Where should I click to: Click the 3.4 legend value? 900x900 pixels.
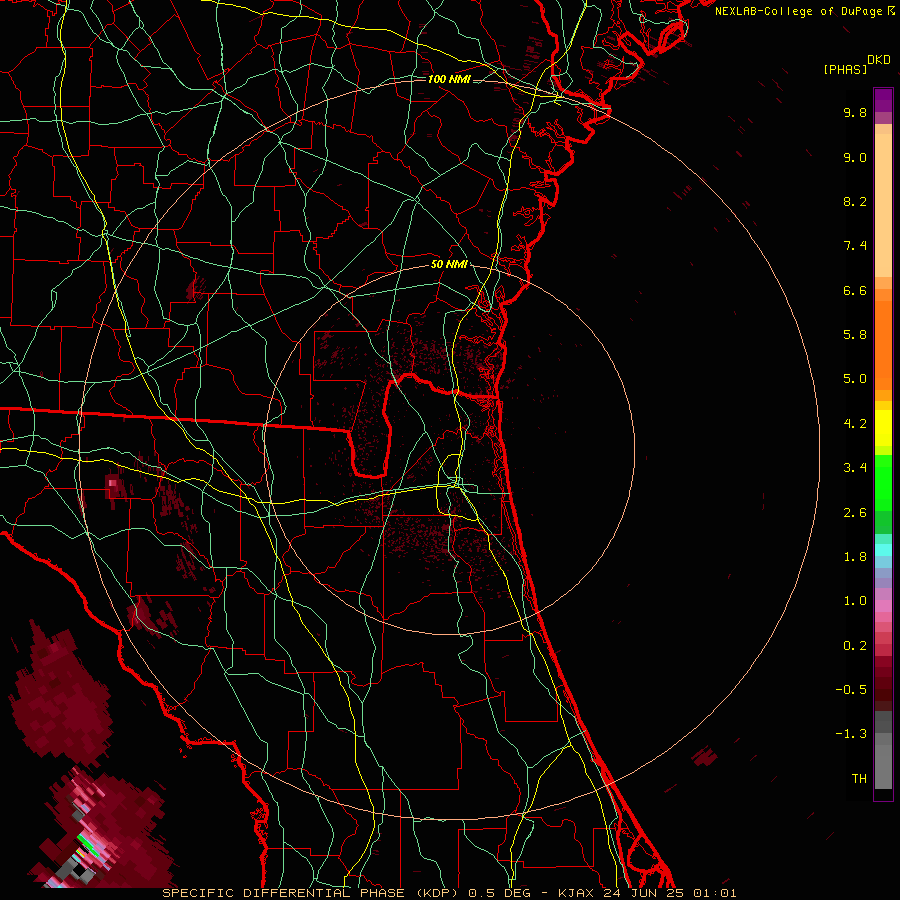coord(855,468)
